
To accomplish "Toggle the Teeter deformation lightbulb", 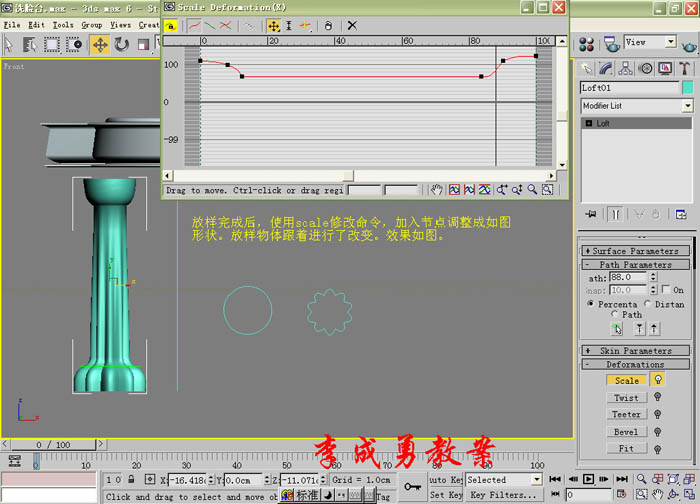I will [x=657, y=414].
